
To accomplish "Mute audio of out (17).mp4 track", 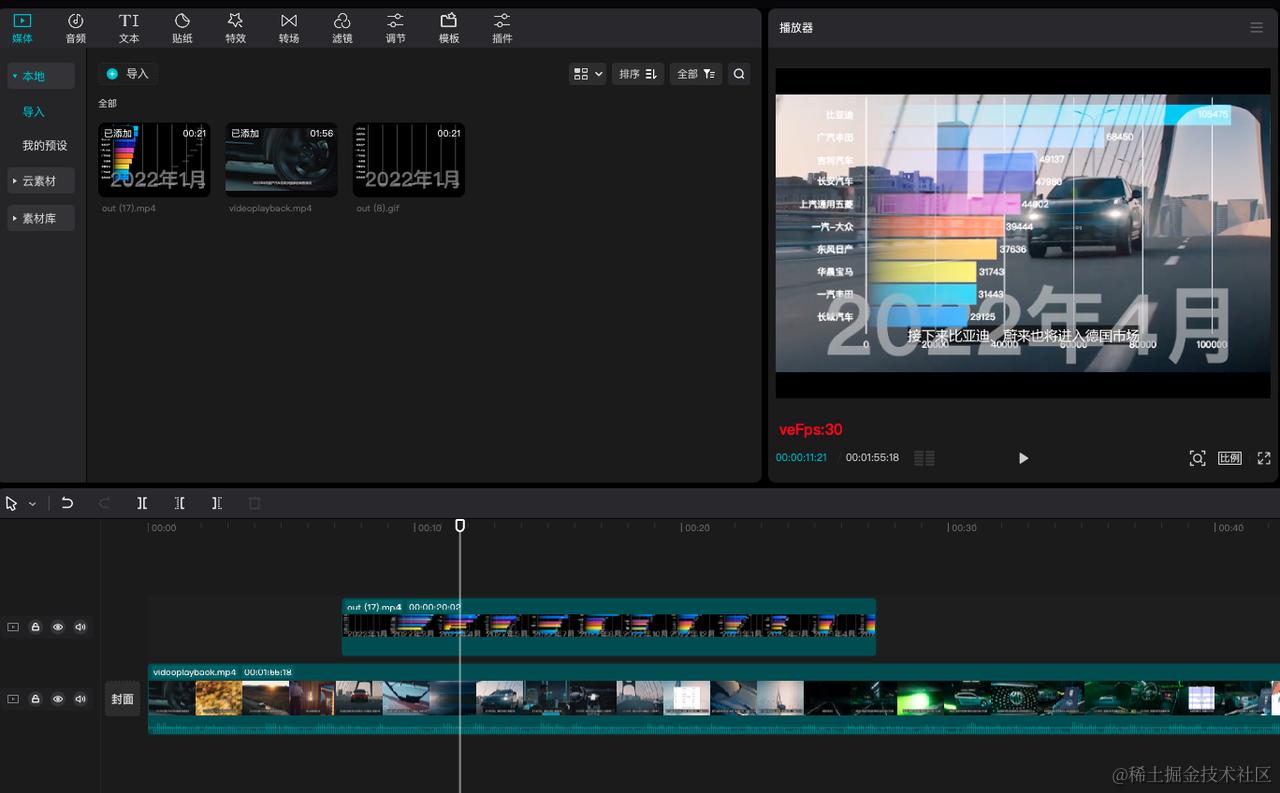I will tap(80, 627).
